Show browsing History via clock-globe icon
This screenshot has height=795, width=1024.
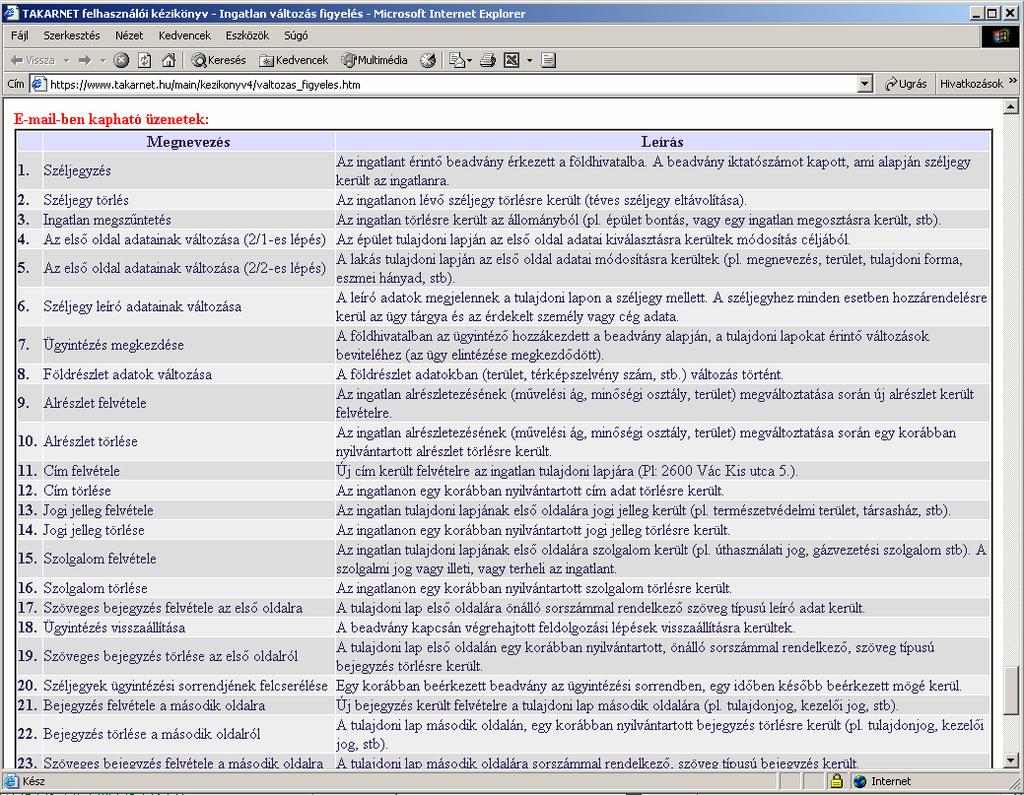428,61
